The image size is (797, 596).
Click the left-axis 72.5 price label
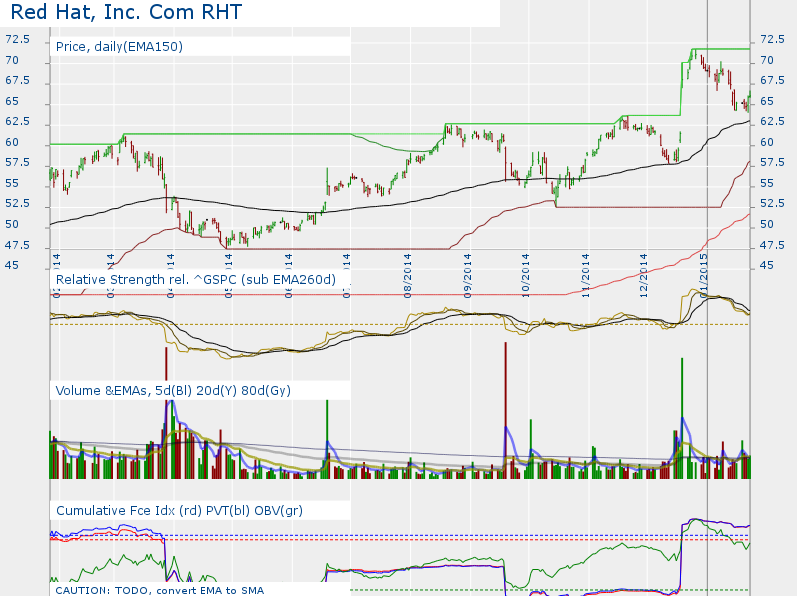pyautogui.click(x=17, y=40)
